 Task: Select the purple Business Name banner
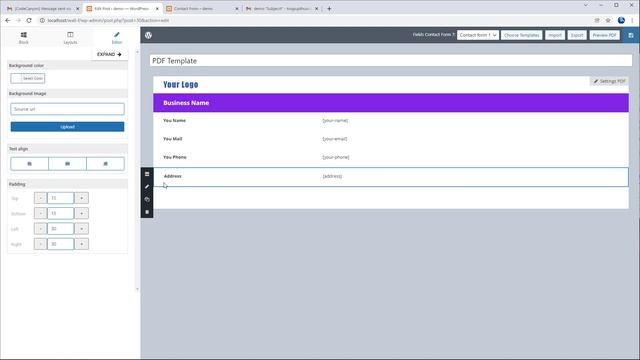[391, 103]
